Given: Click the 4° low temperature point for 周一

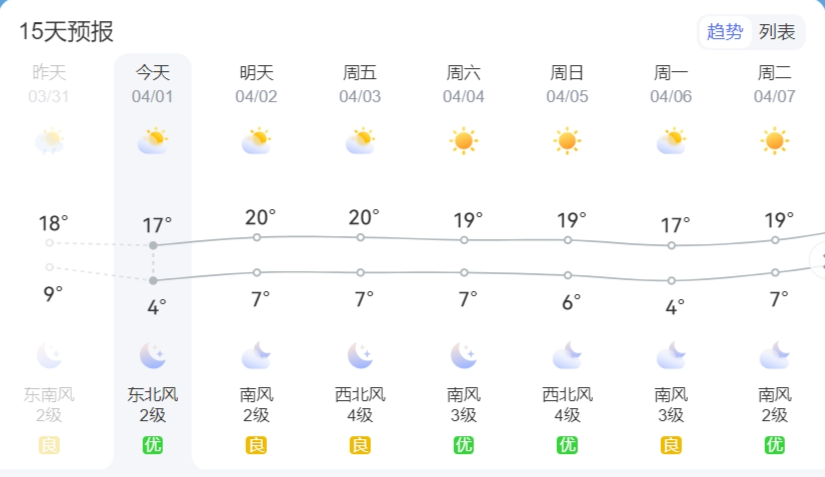Looking at the screenshot, I should pos(671,281).
